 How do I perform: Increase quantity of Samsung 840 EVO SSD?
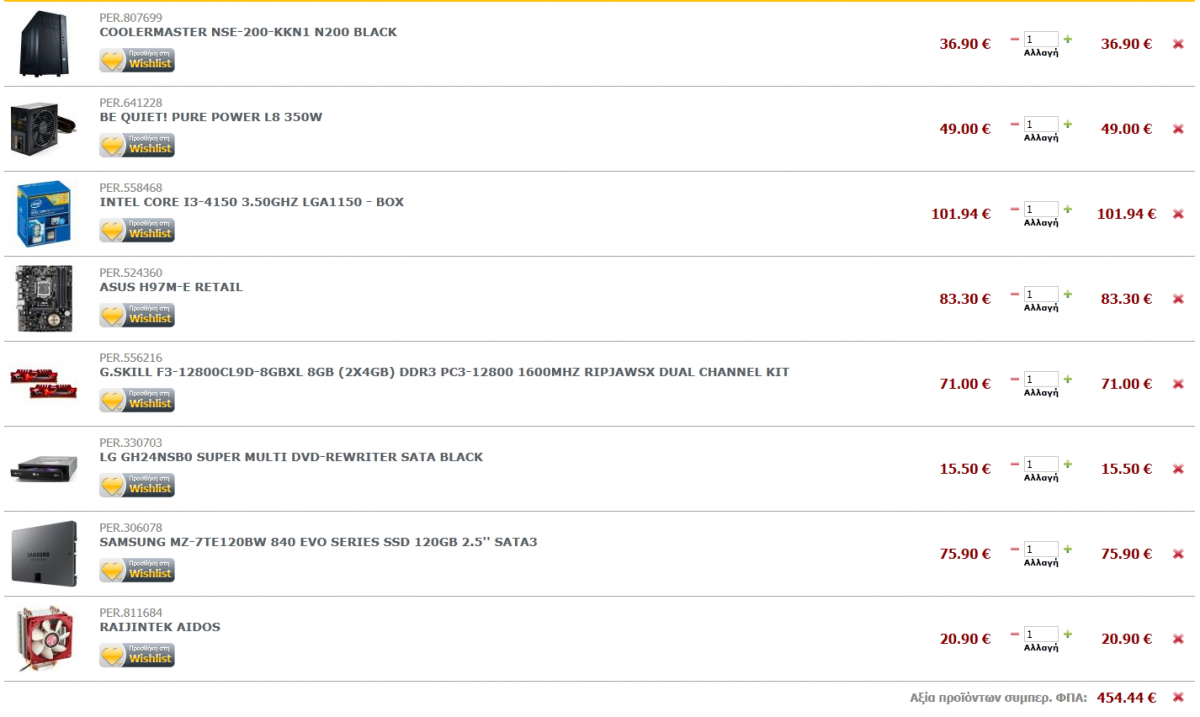click(x=1068, y=549)
